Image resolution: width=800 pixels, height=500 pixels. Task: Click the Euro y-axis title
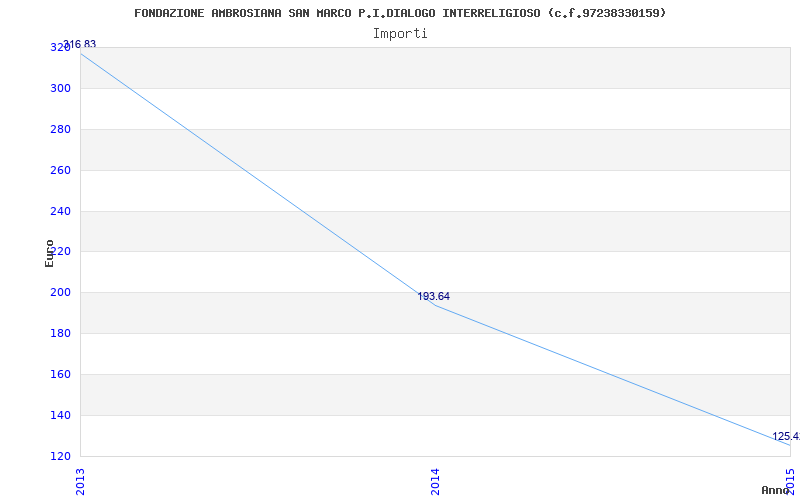[x=49, y=254]
